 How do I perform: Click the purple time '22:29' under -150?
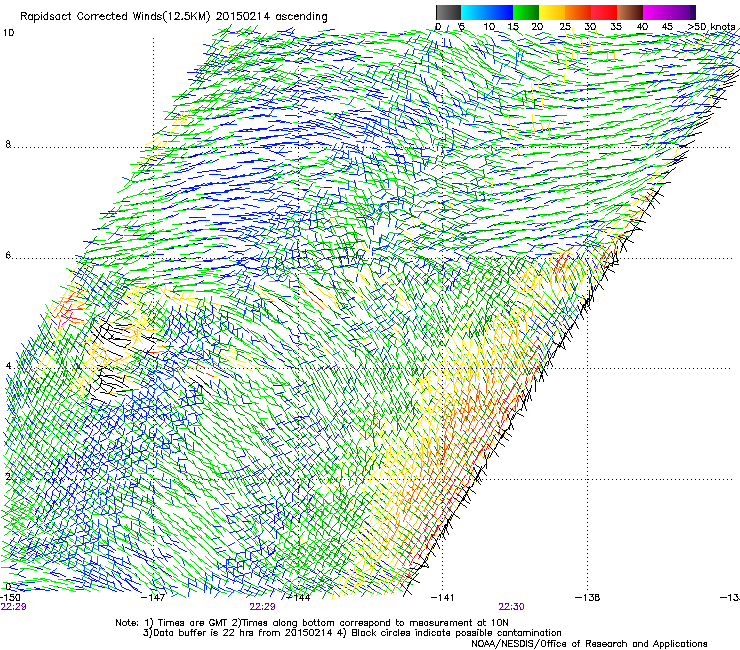click(14, 607)
